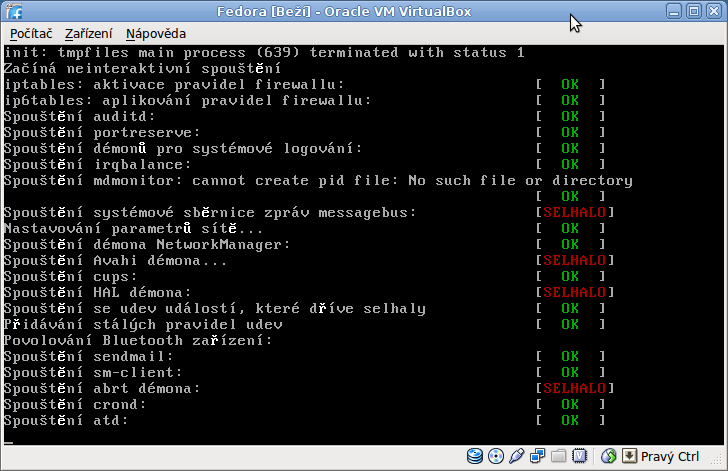Click the terminal cursor at the last line
Screen dimensions: 728x471
[x=8, y=442]
